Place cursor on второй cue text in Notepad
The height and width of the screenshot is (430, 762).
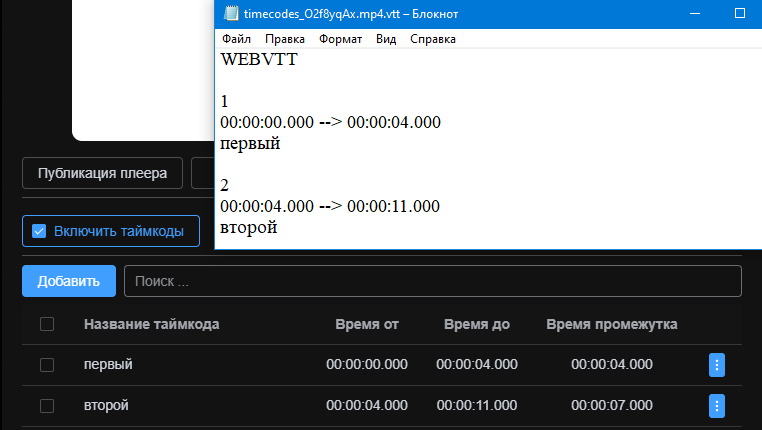[248, 227]
